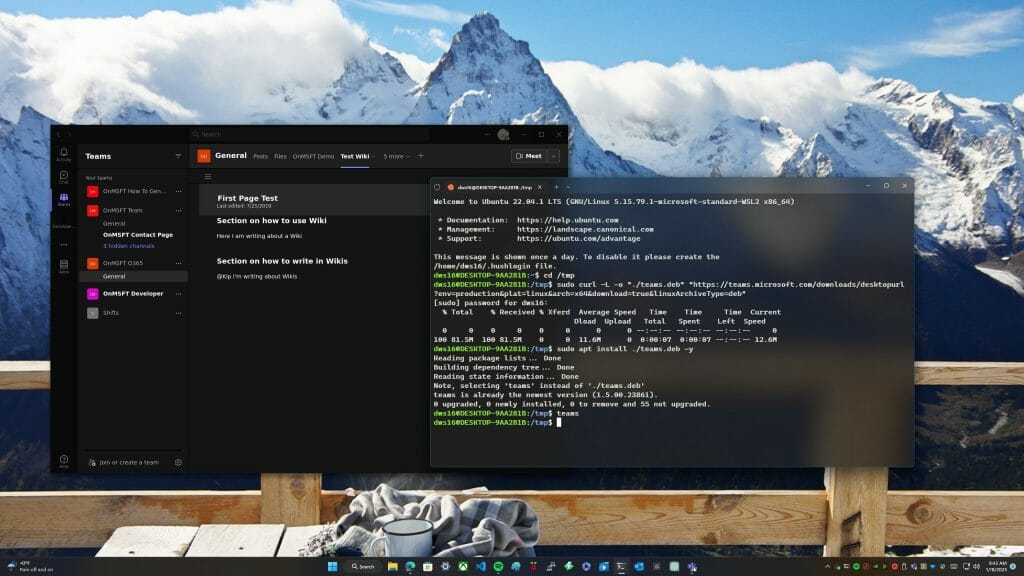
Task: Switch to the Posts tab
Action: [260, 156]
